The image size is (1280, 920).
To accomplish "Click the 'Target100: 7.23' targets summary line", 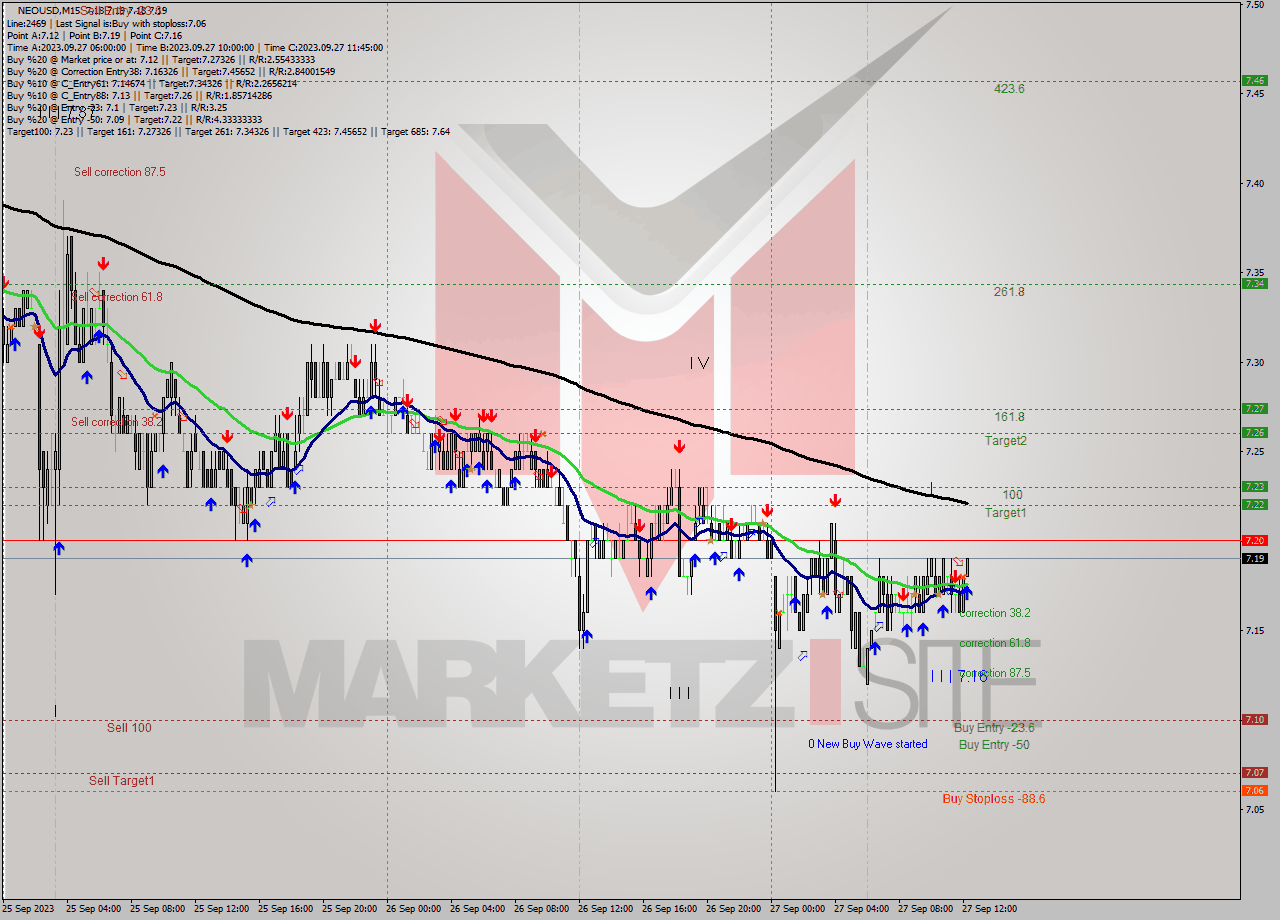I will [228, 132].
